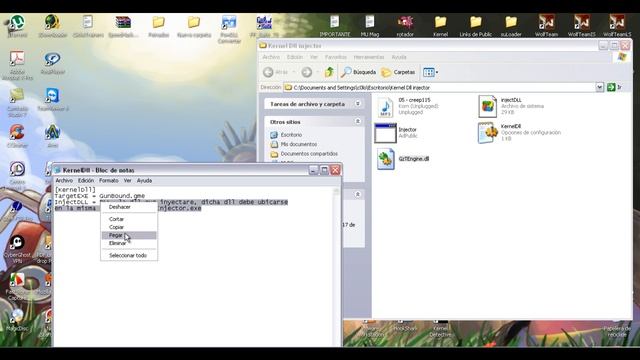The height and width of the screenshot is (360, 640).
Task: Select the CyberGhost VPN desktop shortcut
Action: click(17, 249)
